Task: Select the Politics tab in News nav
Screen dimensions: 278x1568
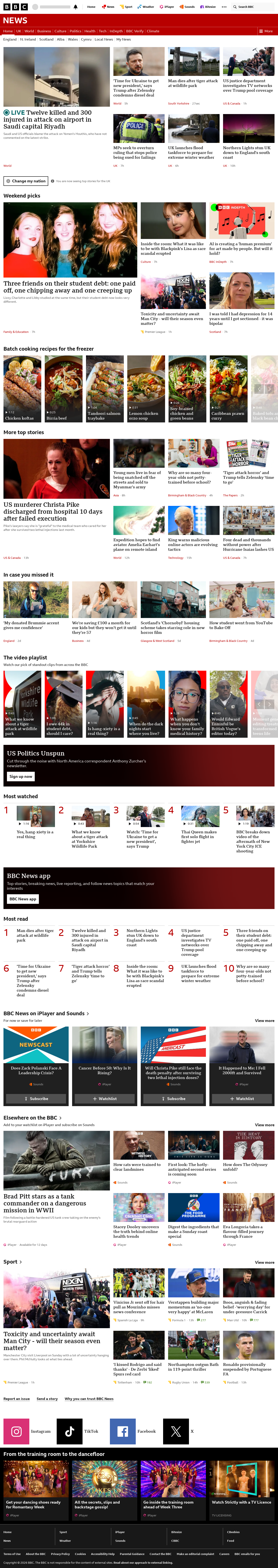Action: point(76,31)
